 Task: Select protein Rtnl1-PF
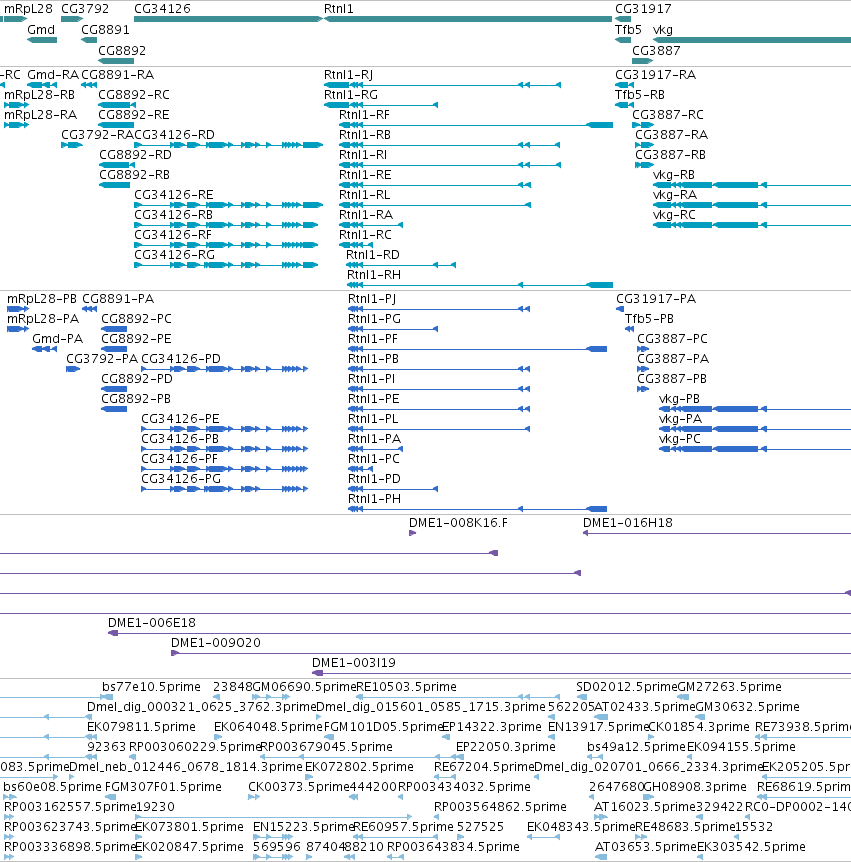(372, 339)
